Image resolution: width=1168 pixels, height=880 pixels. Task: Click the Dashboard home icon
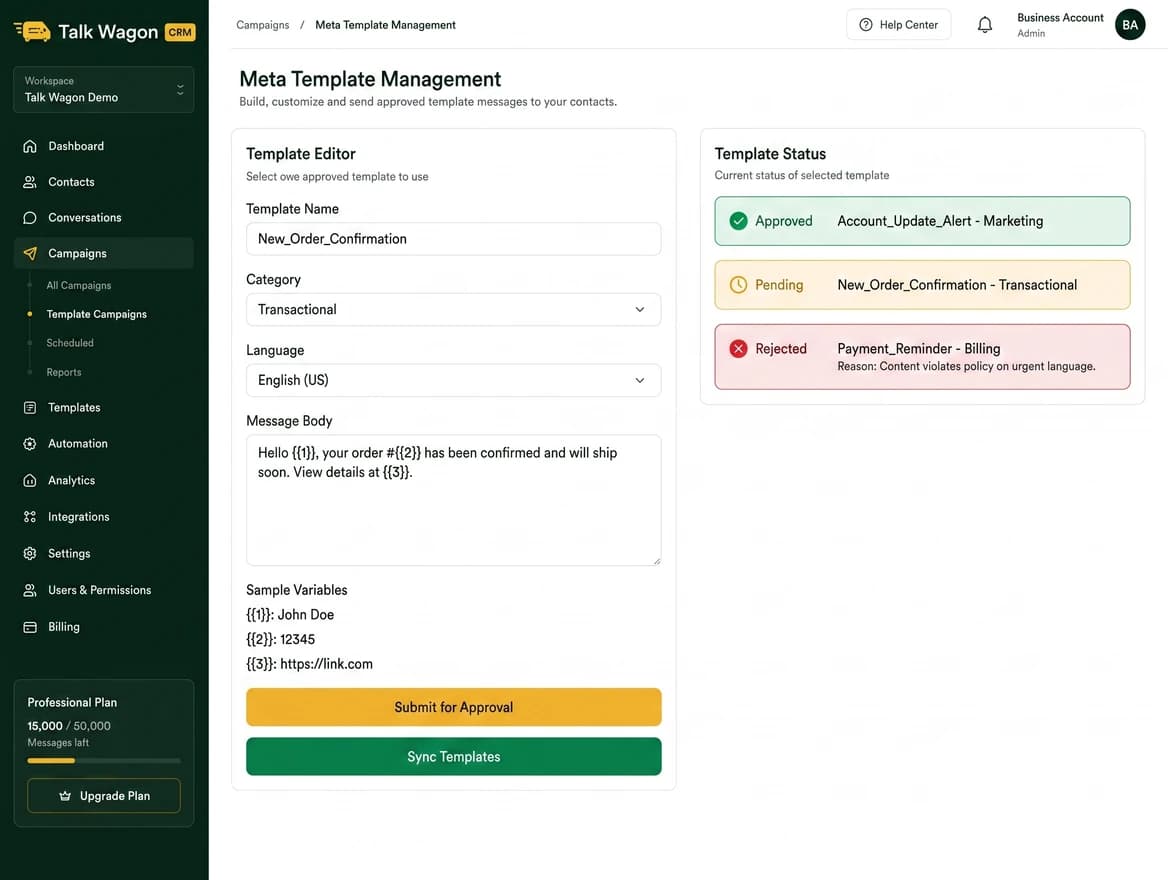click(30, 146)
